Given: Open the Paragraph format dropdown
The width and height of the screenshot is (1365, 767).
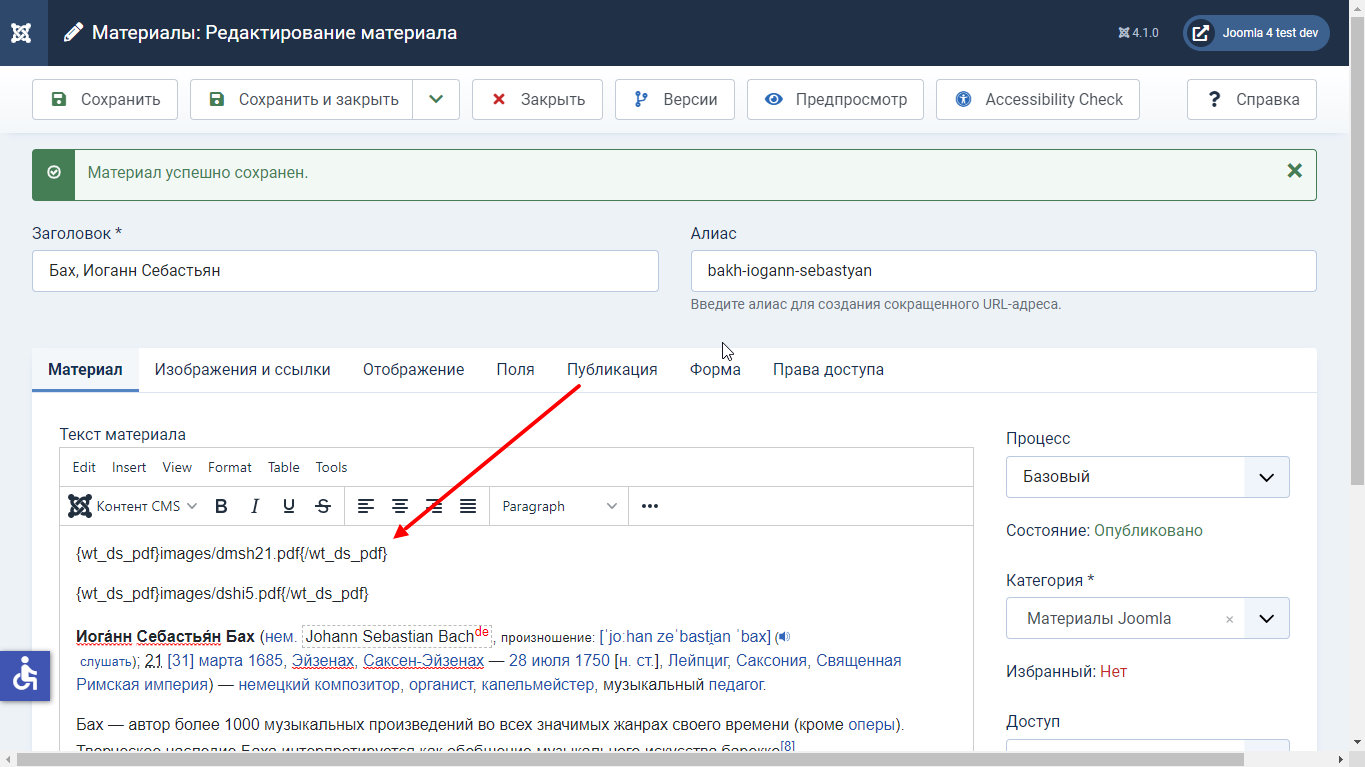Looking at the screenshot, I should click(x=559, y=507).
